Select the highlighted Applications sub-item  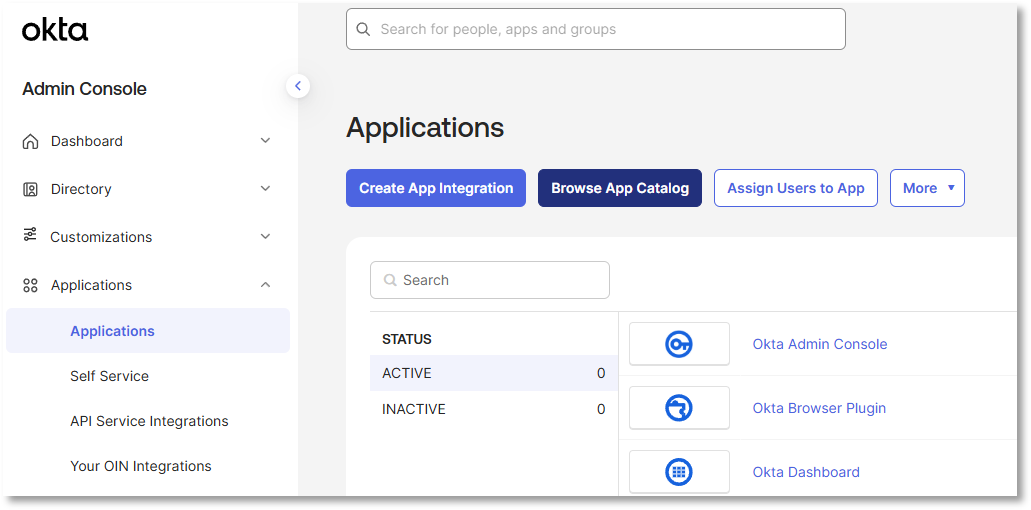click(148, 331)
